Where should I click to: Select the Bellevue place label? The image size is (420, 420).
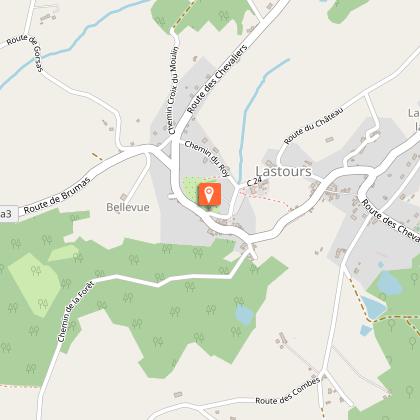[128, 207]
